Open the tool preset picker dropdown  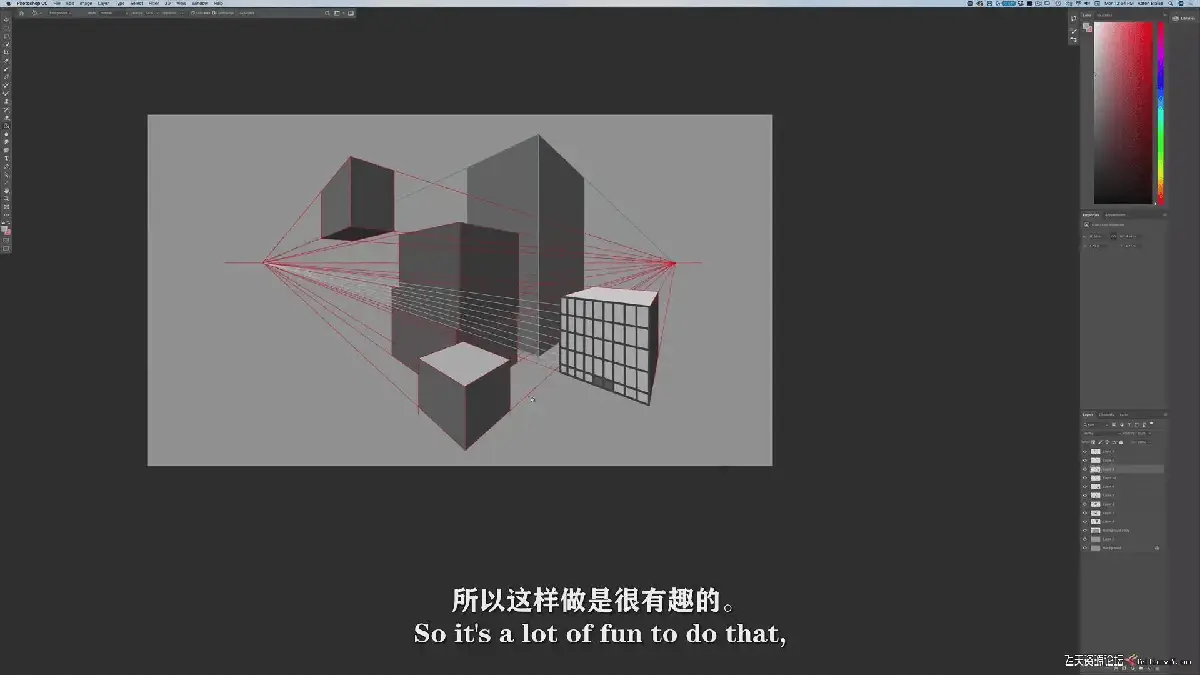pos(36,13)
